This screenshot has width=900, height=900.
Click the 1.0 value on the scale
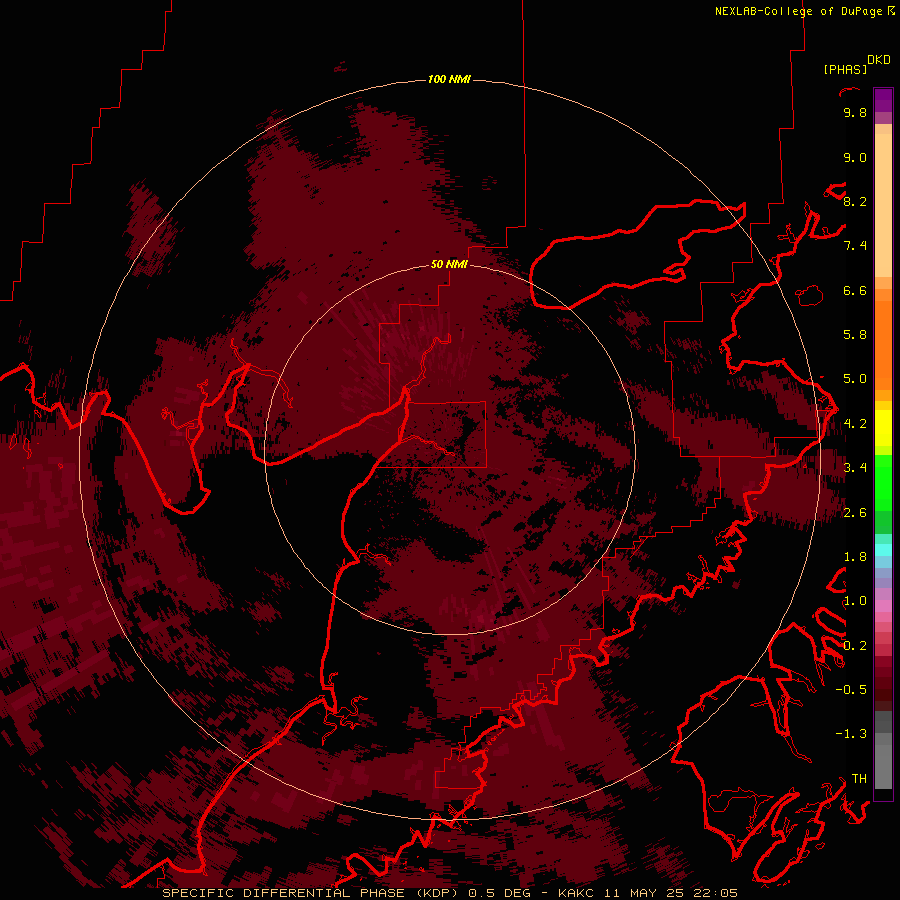click(x=855, y=601)
